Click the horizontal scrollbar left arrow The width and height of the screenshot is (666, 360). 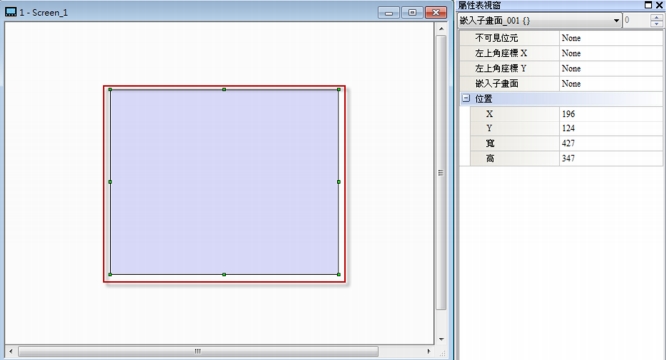[11, 352]
